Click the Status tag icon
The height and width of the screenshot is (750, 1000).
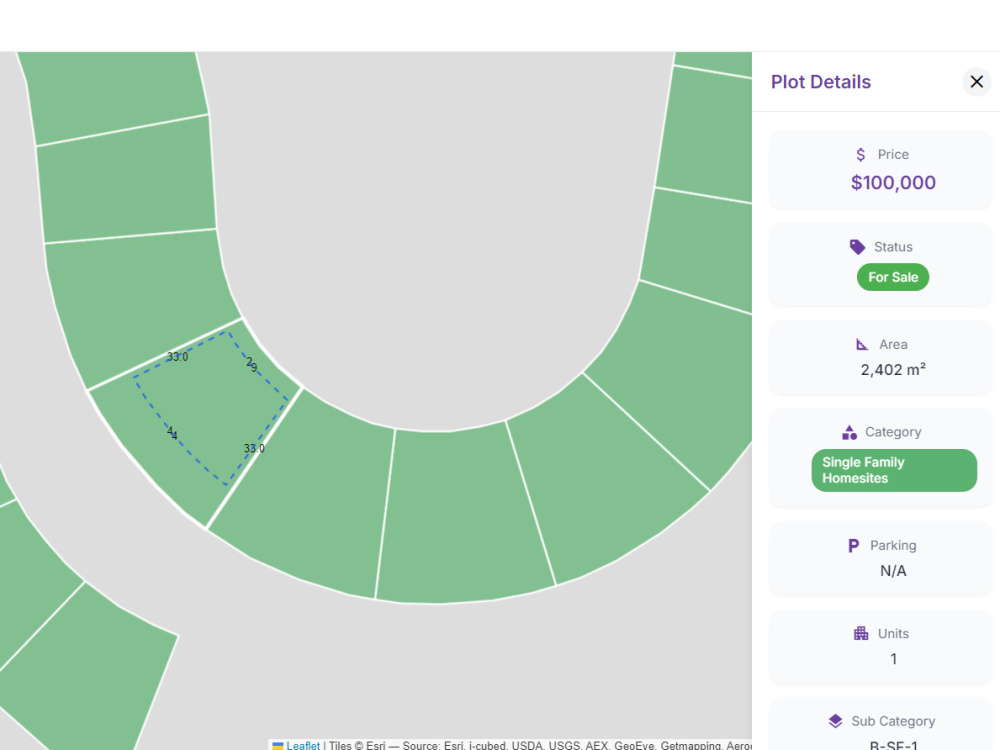point(857,247)
